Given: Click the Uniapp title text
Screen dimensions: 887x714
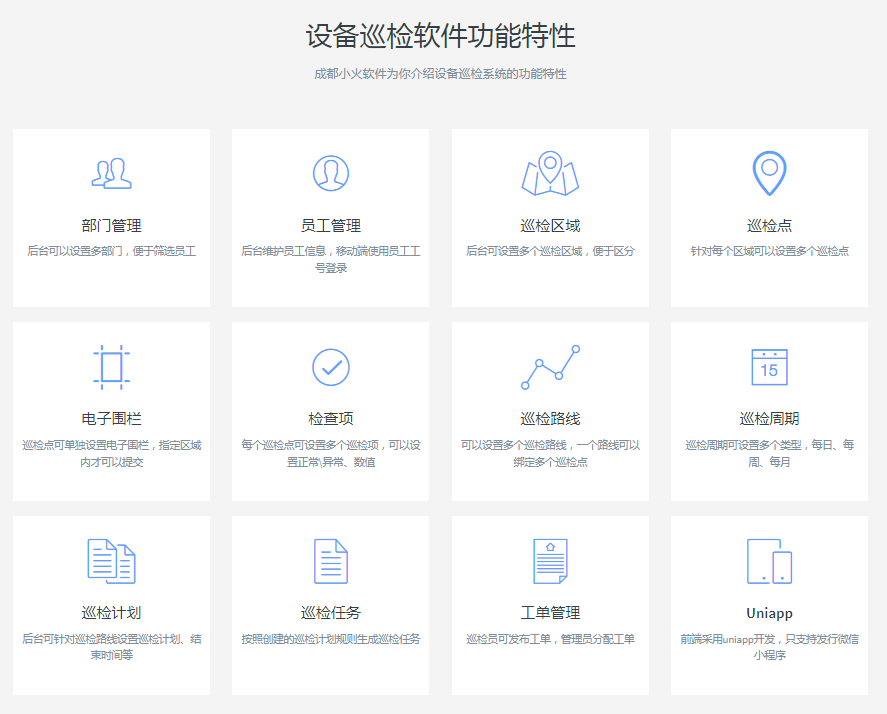Looking at the screenshot, I should (x=769, y=613).
